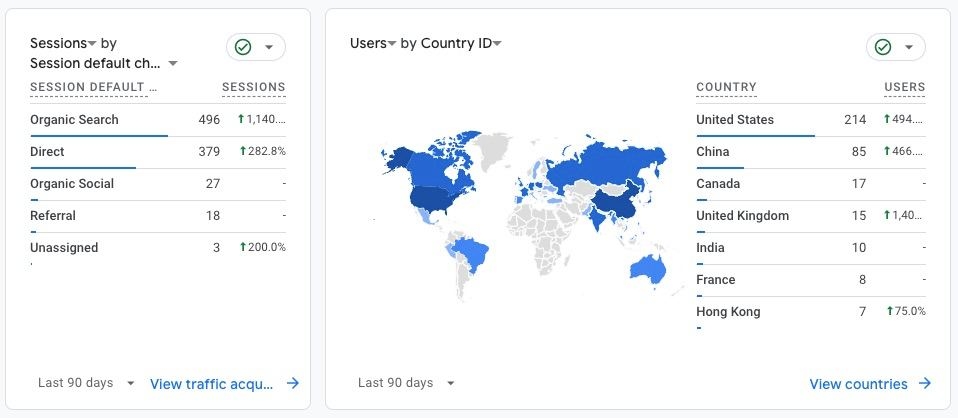The height and width of the screenshot is (418, 958).
Task: Expand status dropdown arrow in Sessions card
Action: pyautogui.click(x=269, y=48)
